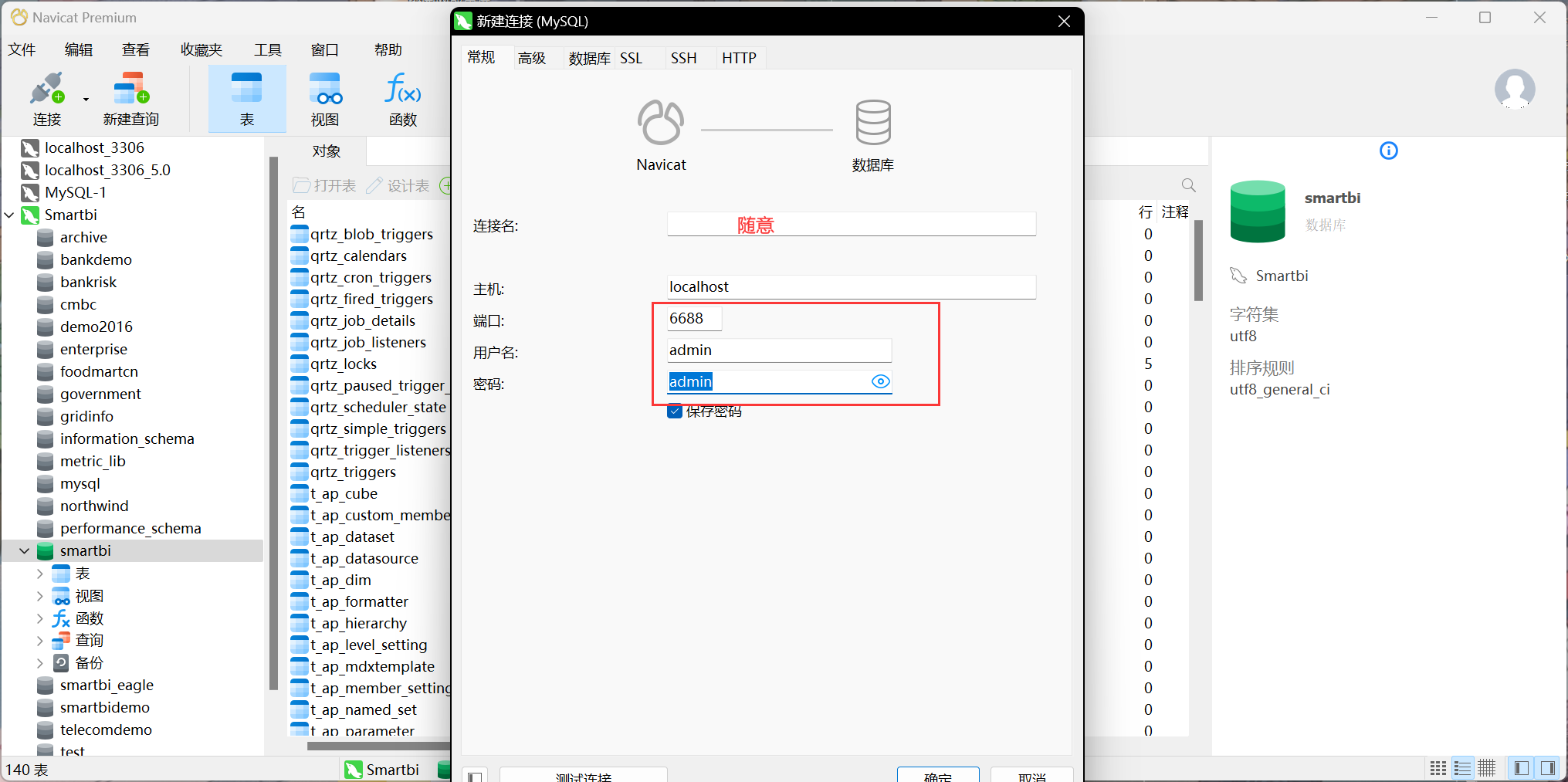The width and height of the screenshot is (1568, 782).
Task: Select the 备份 node under smartbi
Action: (x=89, y=662)
